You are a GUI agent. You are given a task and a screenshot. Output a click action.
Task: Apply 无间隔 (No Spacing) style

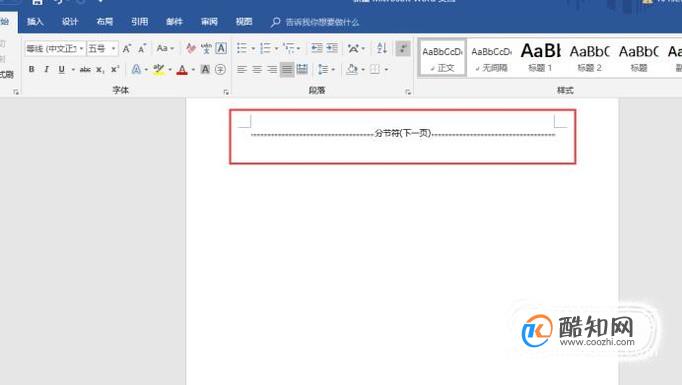(491, 58)
